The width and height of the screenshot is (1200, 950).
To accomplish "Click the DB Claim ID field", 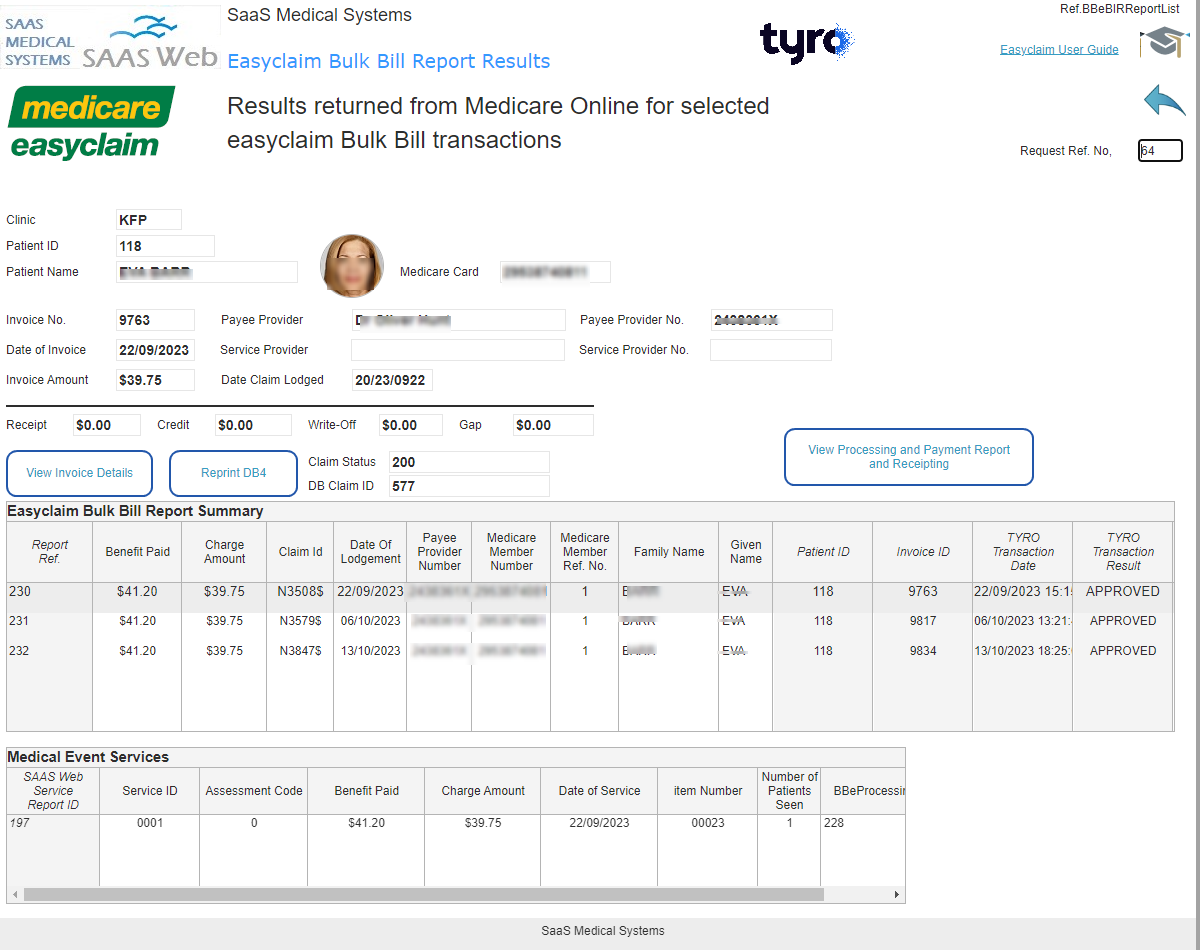I will (x=469, y=486).
